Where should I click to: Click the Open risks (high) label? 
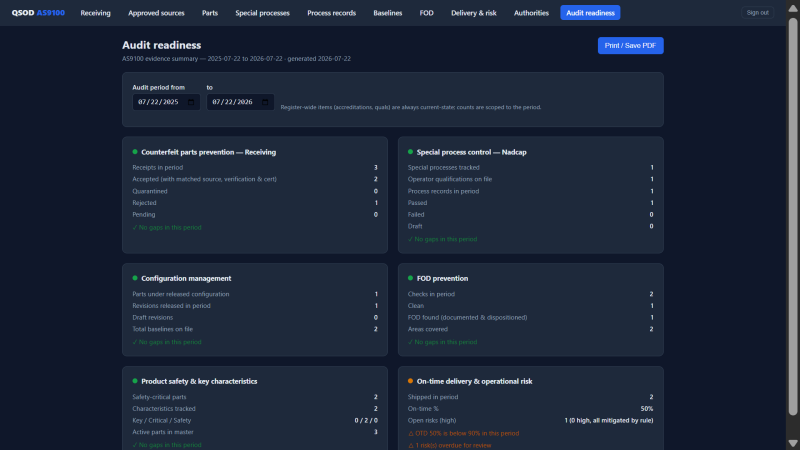click(432, 420)
